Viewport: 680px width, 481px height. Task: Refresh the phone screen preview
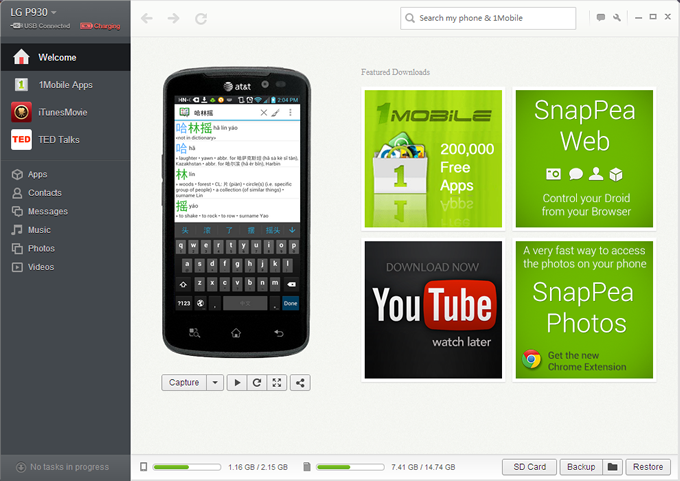pyautogui.click(x=257, y=383)
